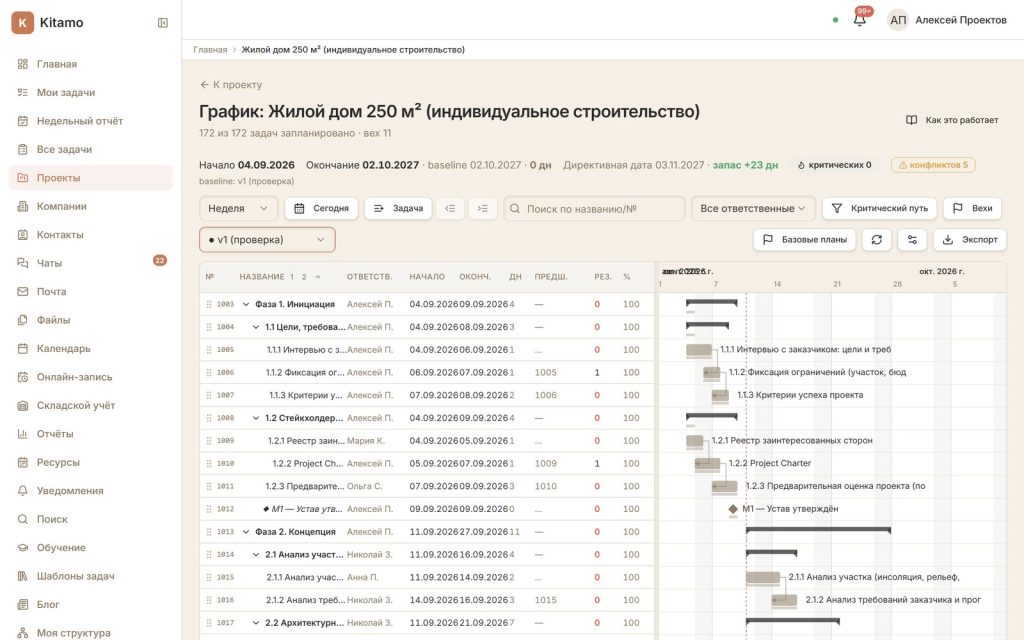The height and width of the screenshot is (640, 1024).
Task: Click the Файлы sidebar icon
Action: pos(23,320)
